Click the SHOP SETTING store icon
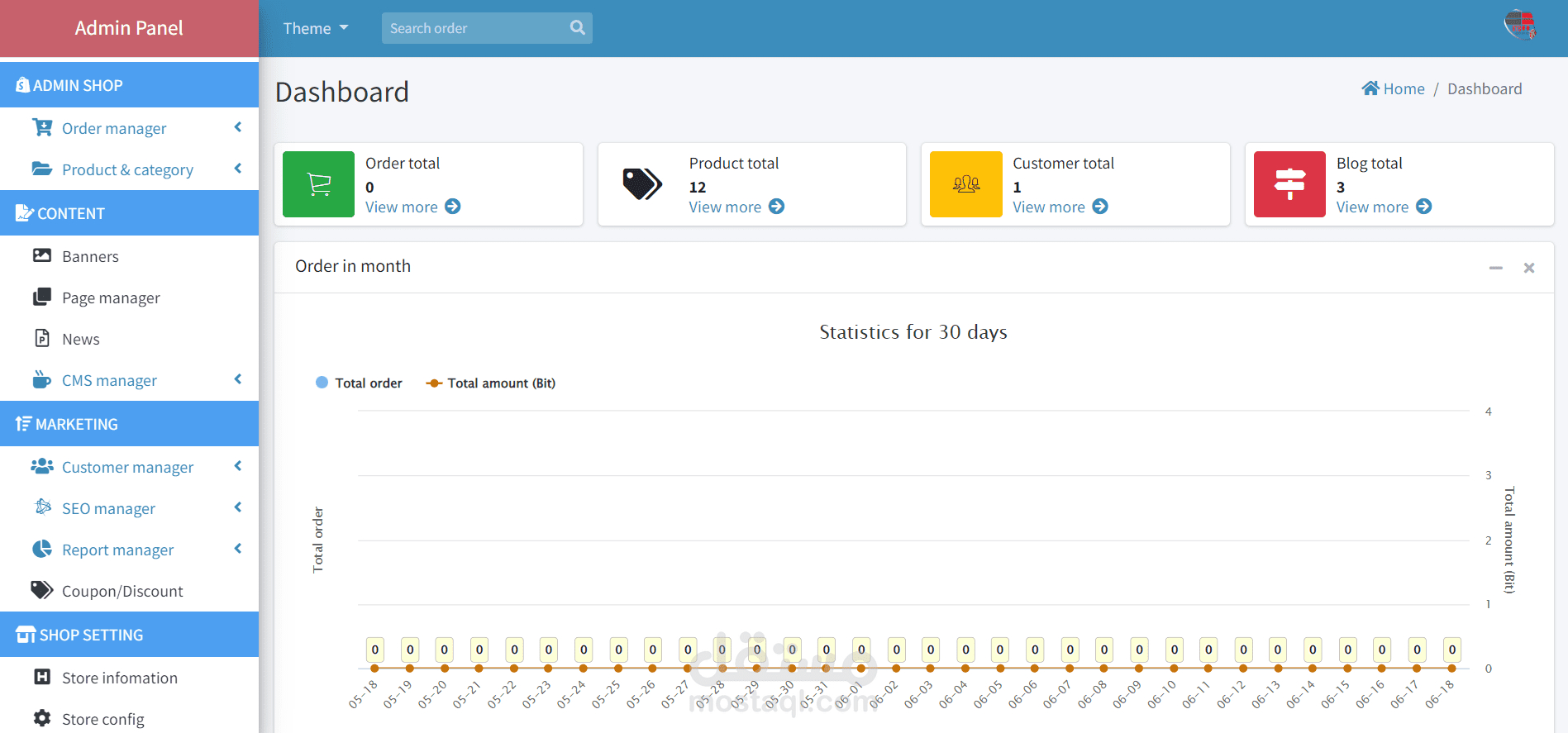 [26, 635]
